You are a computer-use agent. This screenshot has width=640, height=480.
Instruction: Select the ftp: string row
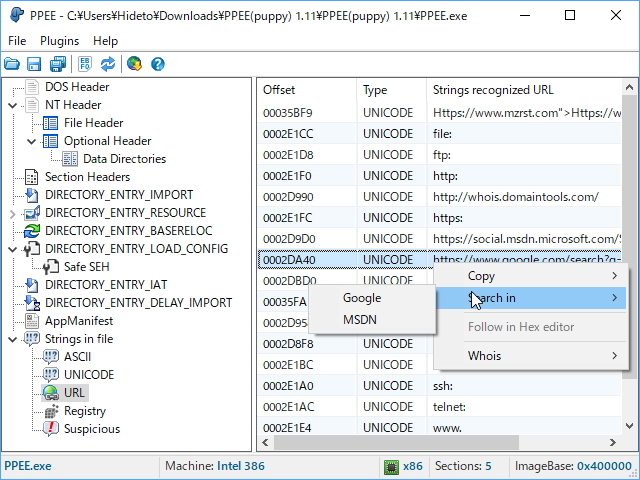(439, 155)
